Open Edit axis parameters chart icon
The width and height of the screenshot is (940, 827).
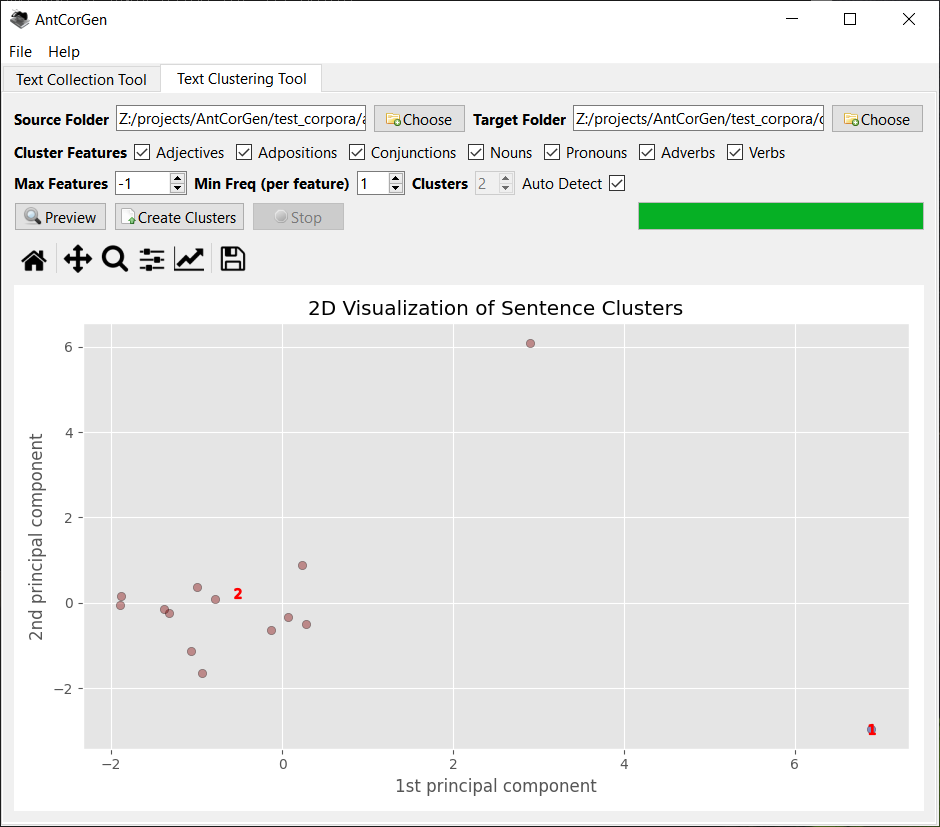189,260
